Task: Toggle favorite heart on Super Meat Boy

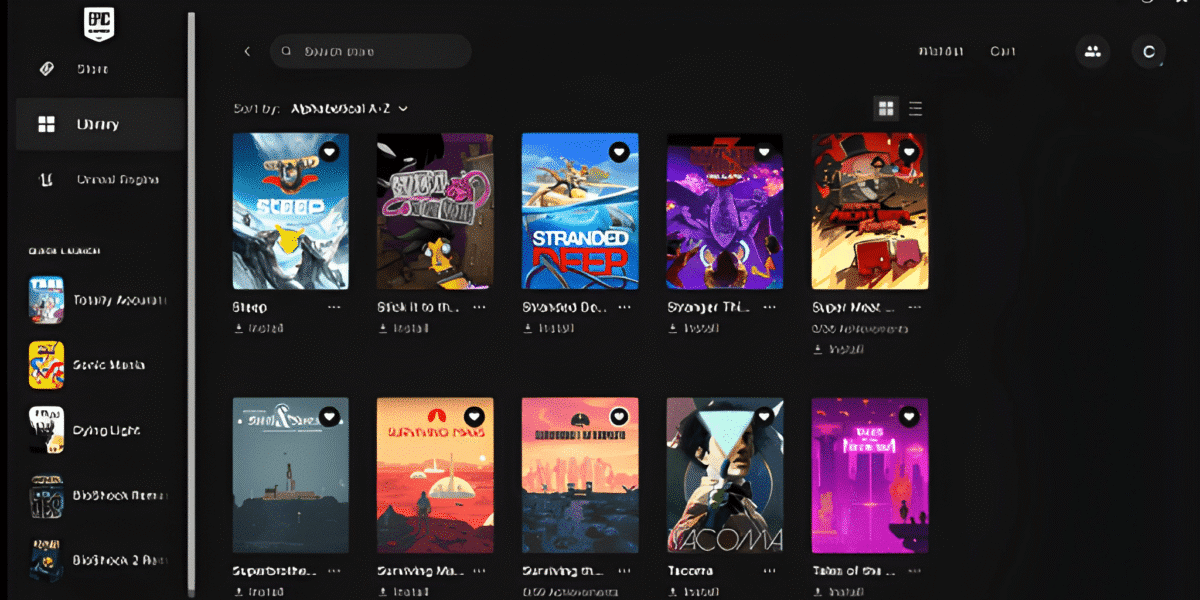Action: pos(909,152)
